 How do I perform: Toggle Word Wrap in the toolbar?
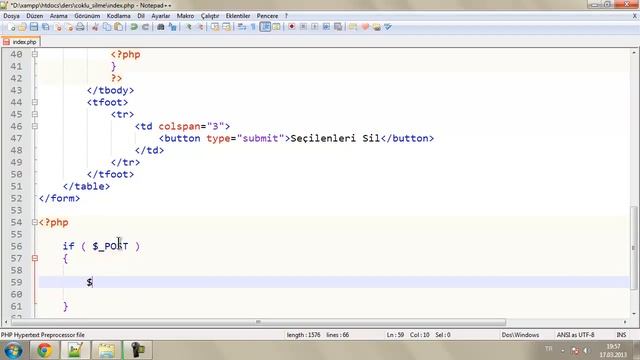coord(242,27)
